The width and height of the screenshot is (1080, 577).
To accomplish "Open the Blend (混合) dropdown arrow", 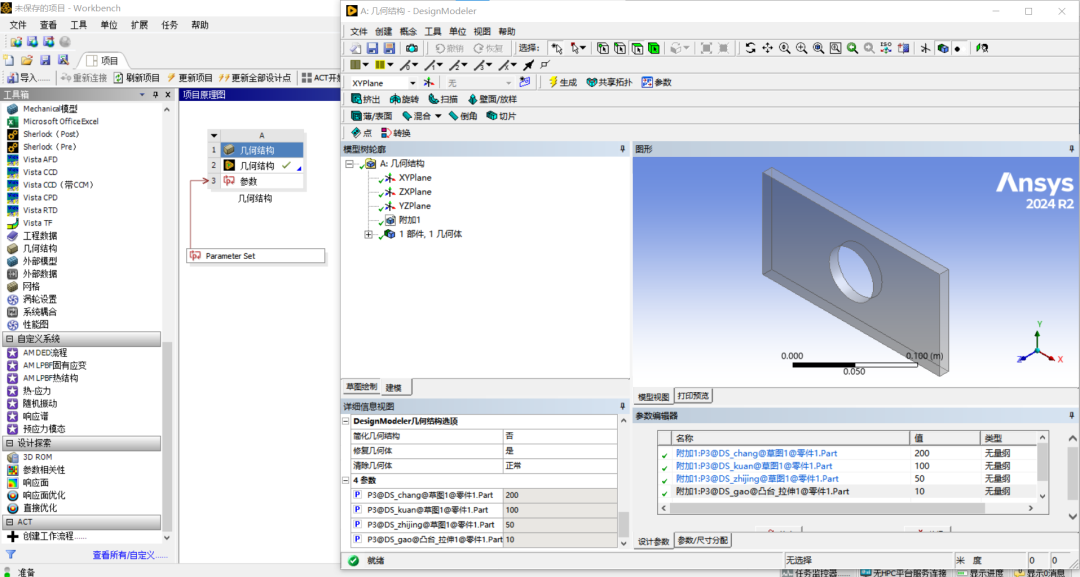I will pyautogui.click(x=438, y=116).
